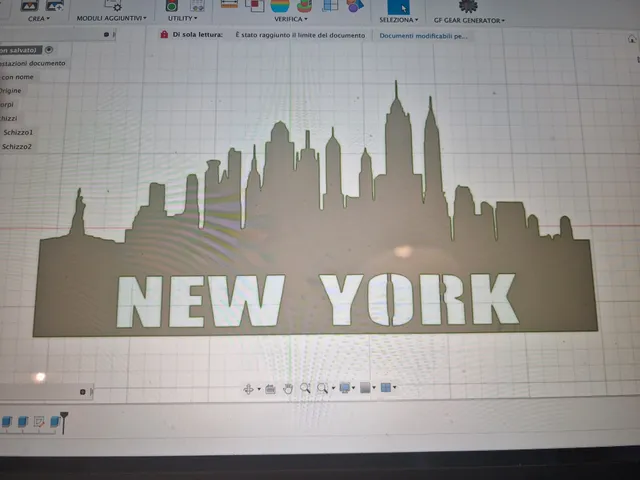The width and height of the screenshot is (640, 480).
Task: Select the Orbit tool in the navigation bar
Action: point(248,389)
